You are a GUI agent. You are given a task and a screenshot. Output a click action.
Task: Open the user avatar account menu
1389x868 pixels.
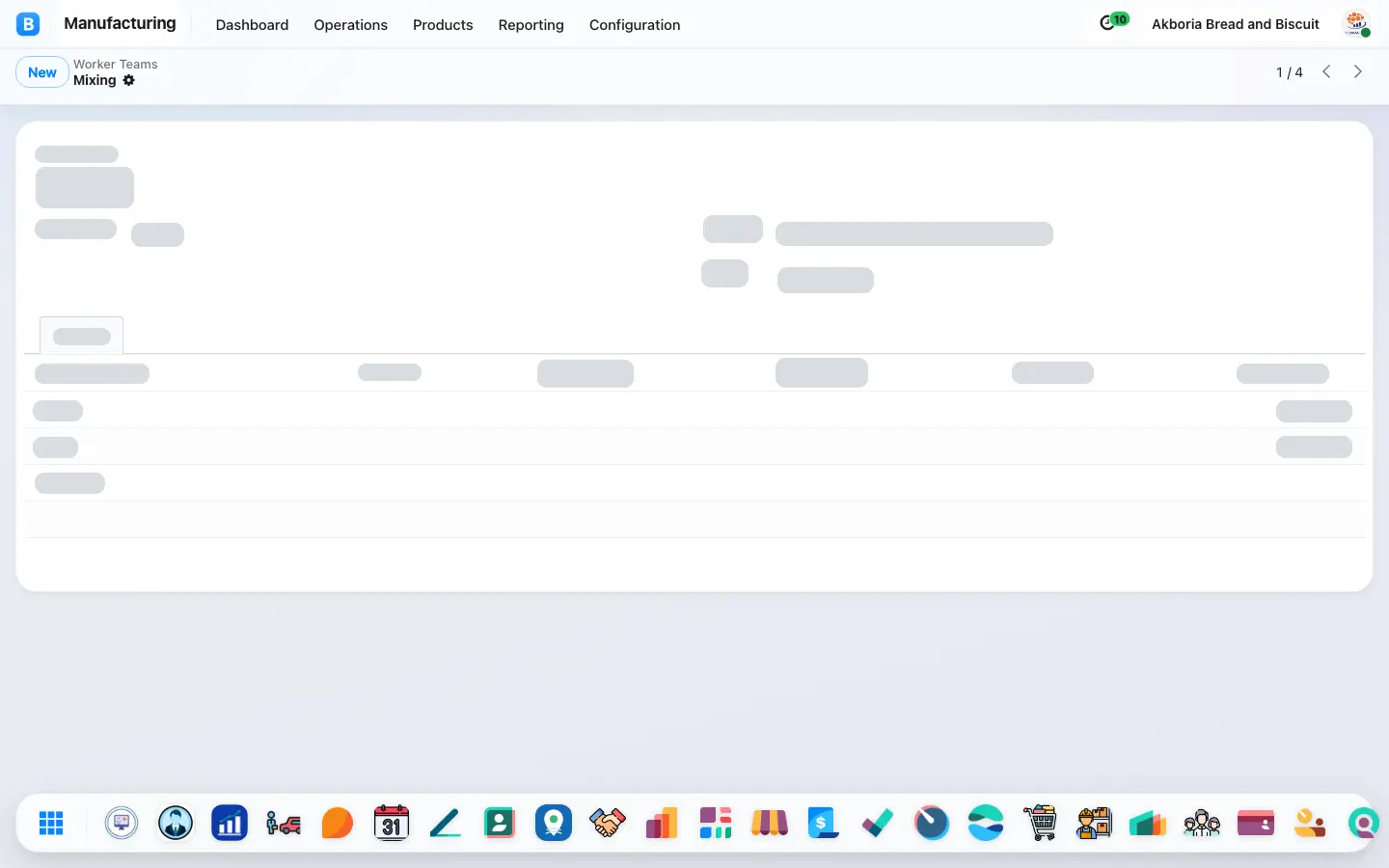click(1357, 24)
